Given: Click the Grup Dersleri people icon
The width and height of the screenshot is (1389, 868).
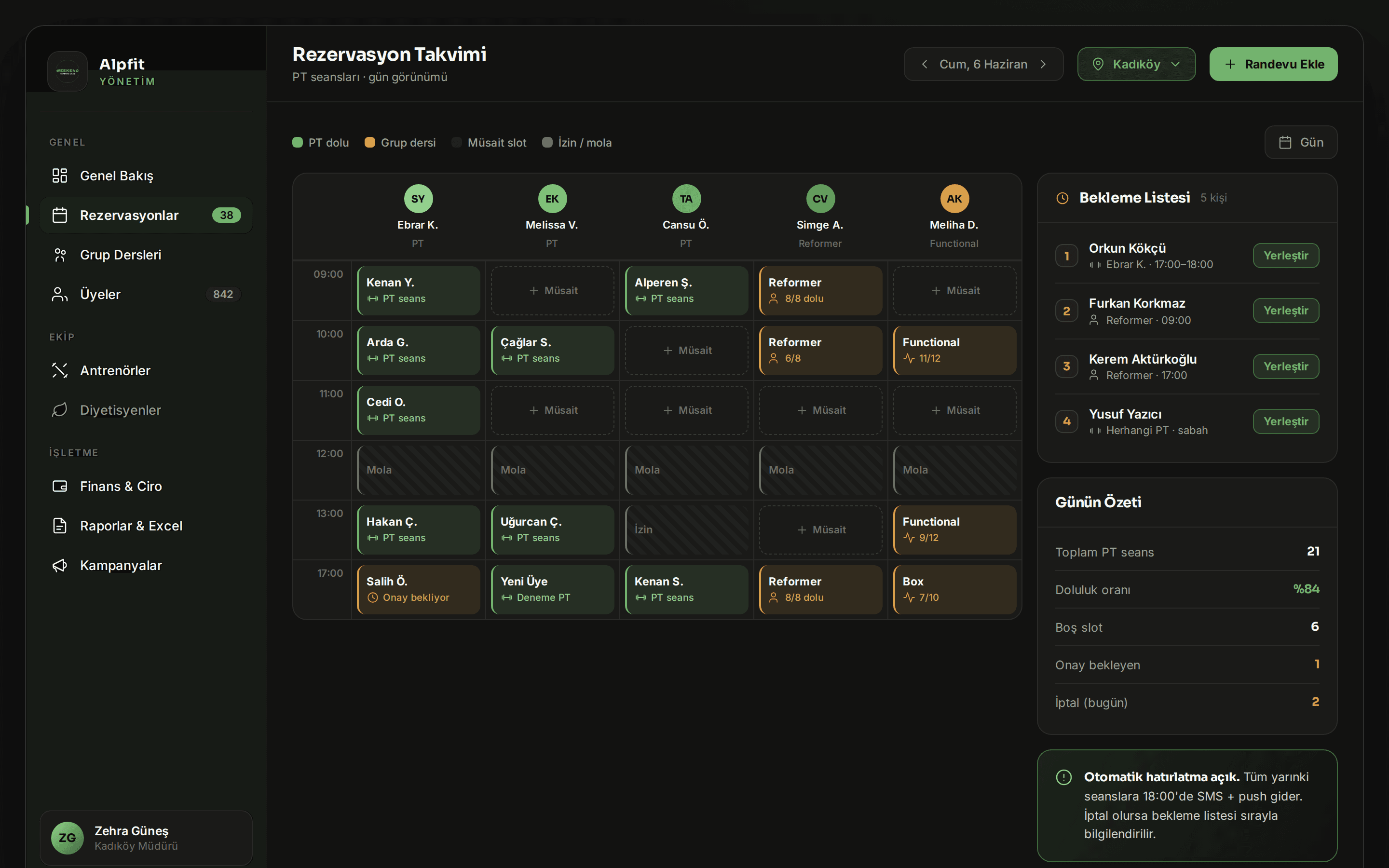Looking at the screenshot, I should [x=60, y=255].
